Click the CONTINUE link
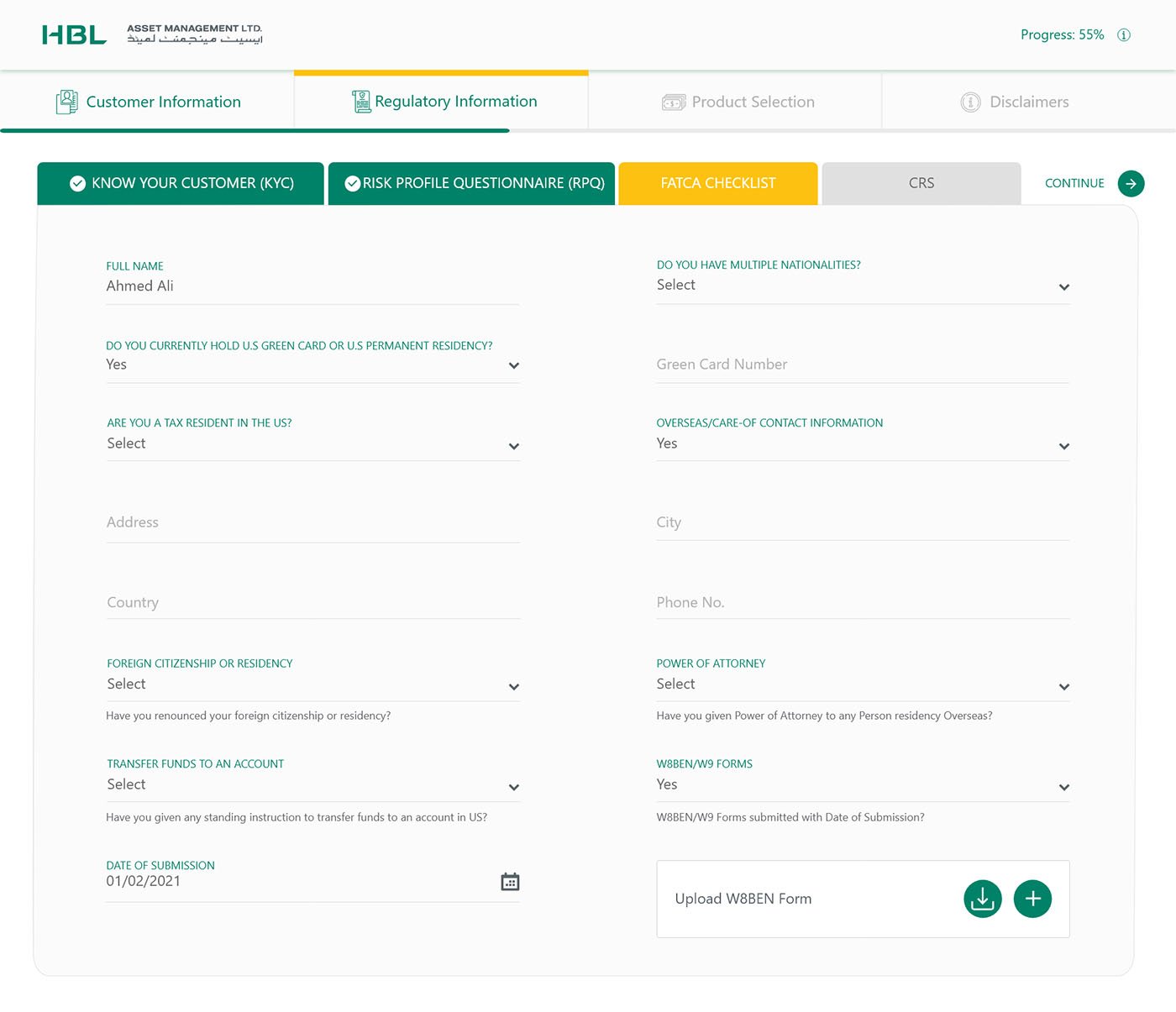Viewport: 1176px width, 1012px height. 1074,183
